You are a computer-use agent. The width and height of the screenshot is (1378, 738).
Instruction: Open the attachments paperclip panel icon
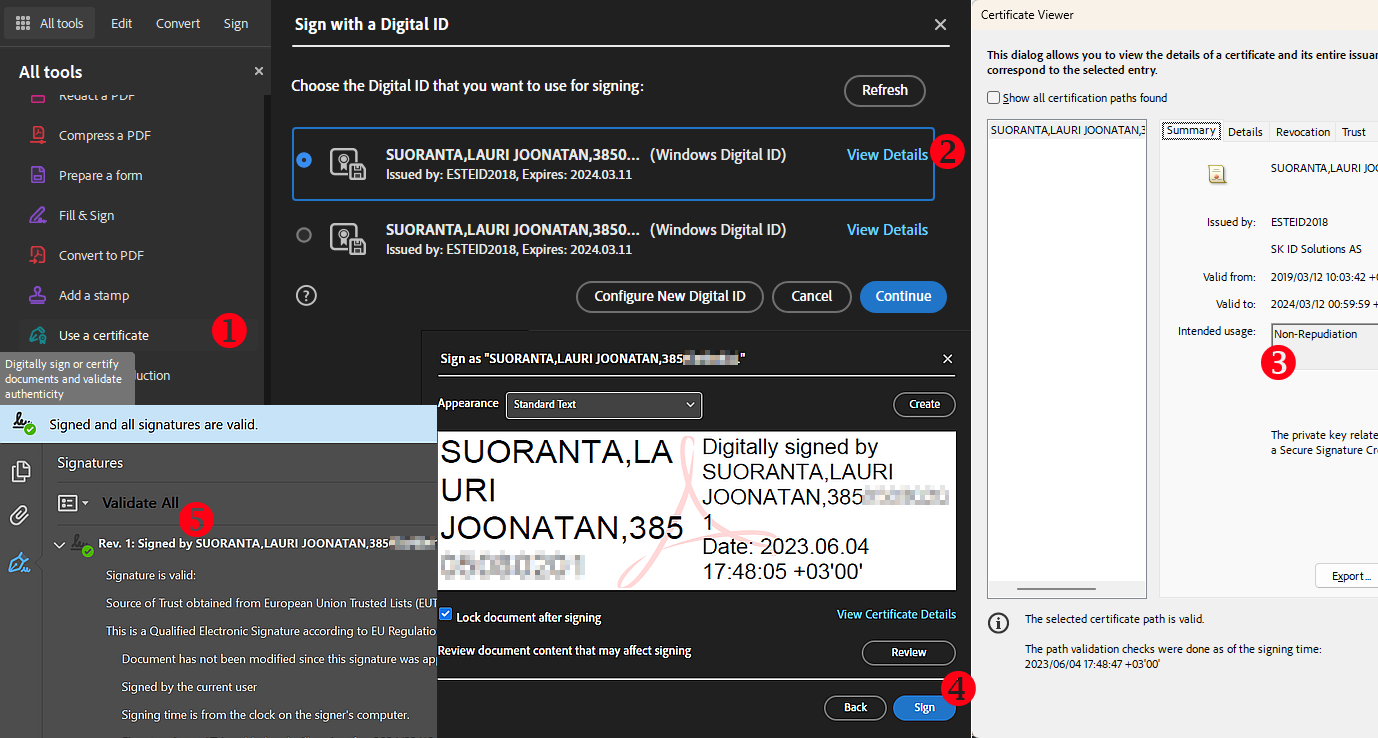tap(19, 517)
